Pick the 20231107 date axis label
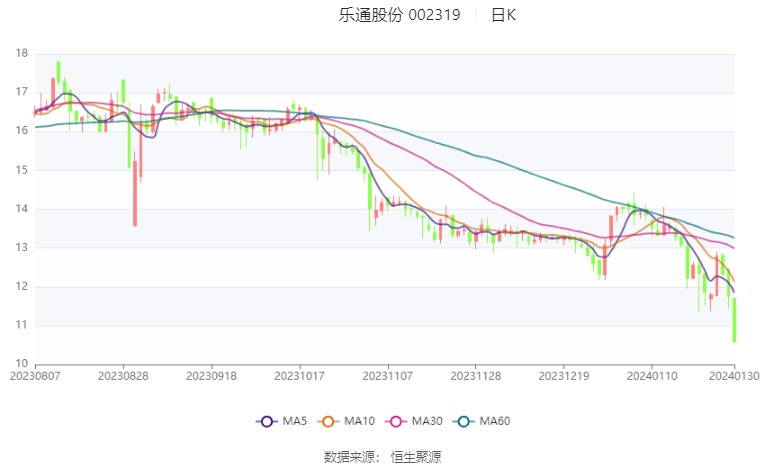The height and width of the screenshot is (465, 765). tap(387, 378)
